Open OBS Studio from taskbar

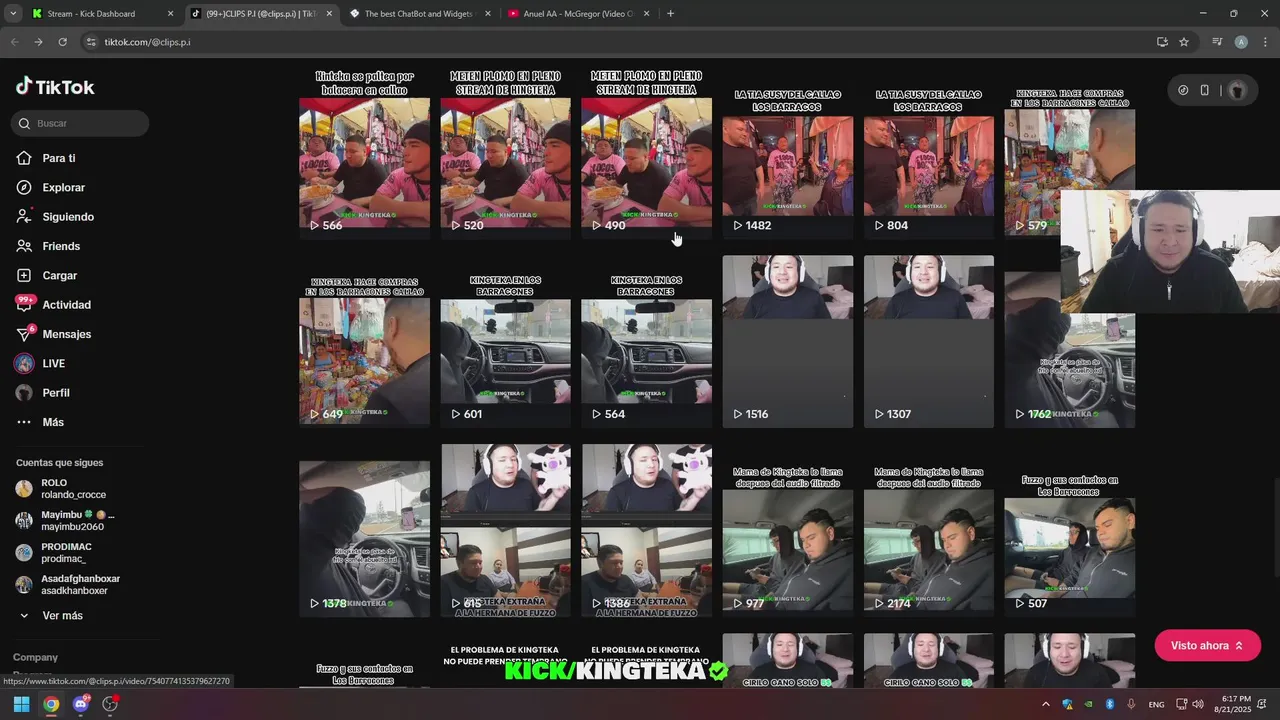point(110,704)
